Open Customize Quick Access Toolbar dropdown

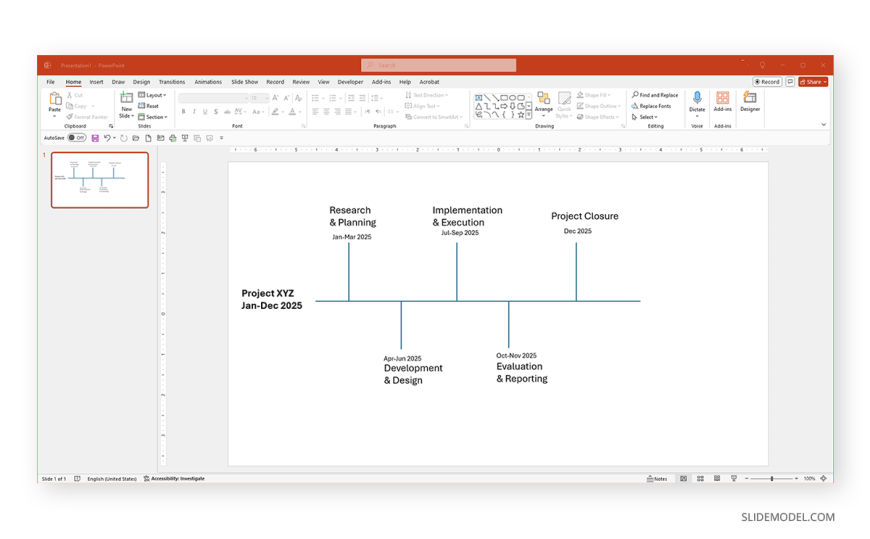coord(221,138)
